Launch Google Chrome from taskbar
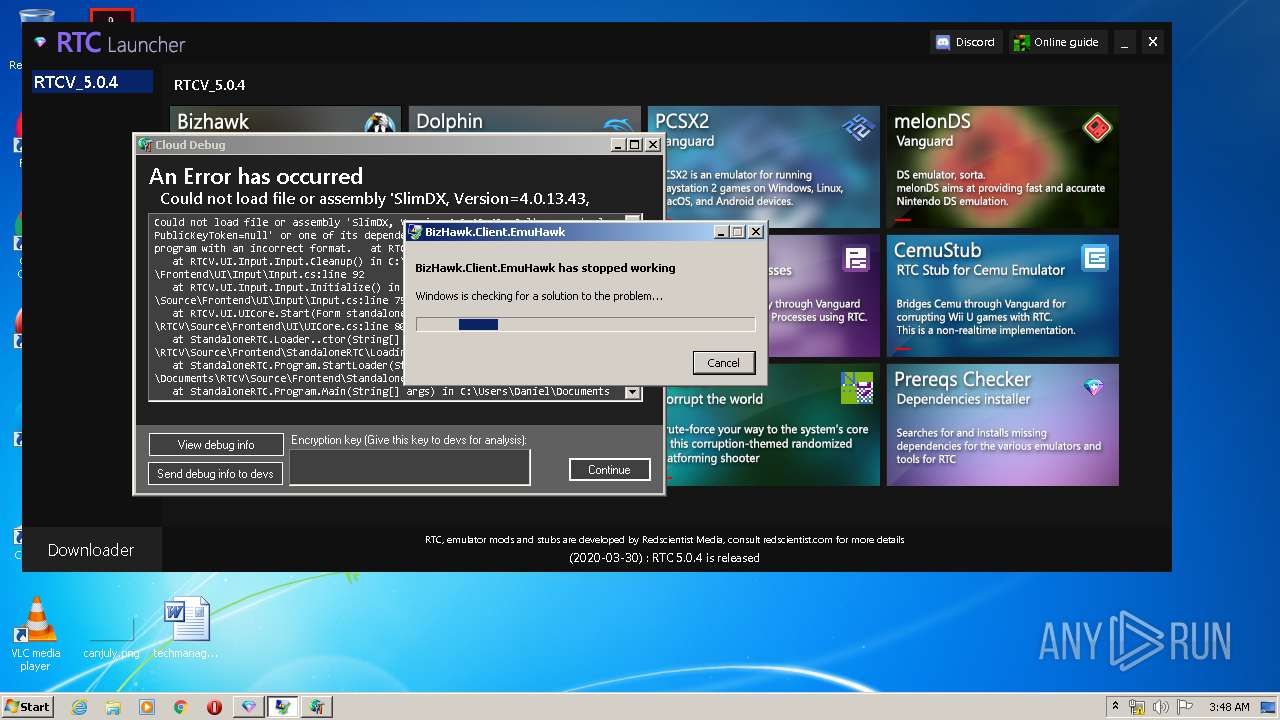Screen dimensions: 1280x720 [x=180, y=706]
